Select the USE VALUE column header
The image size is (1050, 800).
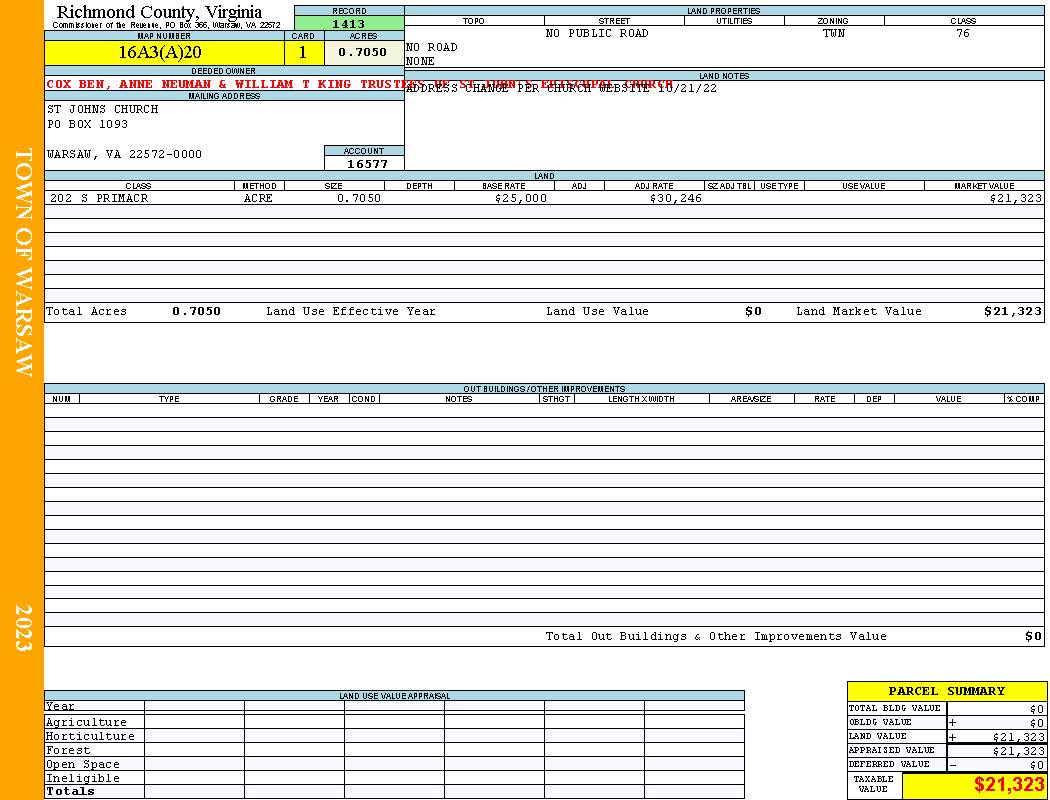(x=863, y=186)
